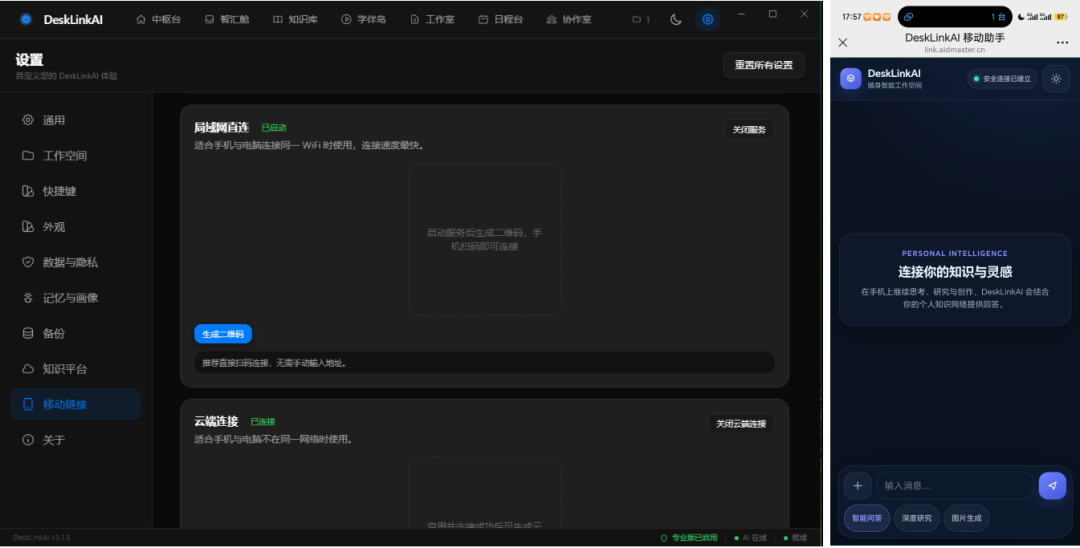Click the green 已启动 status label

tap(273, 127)
